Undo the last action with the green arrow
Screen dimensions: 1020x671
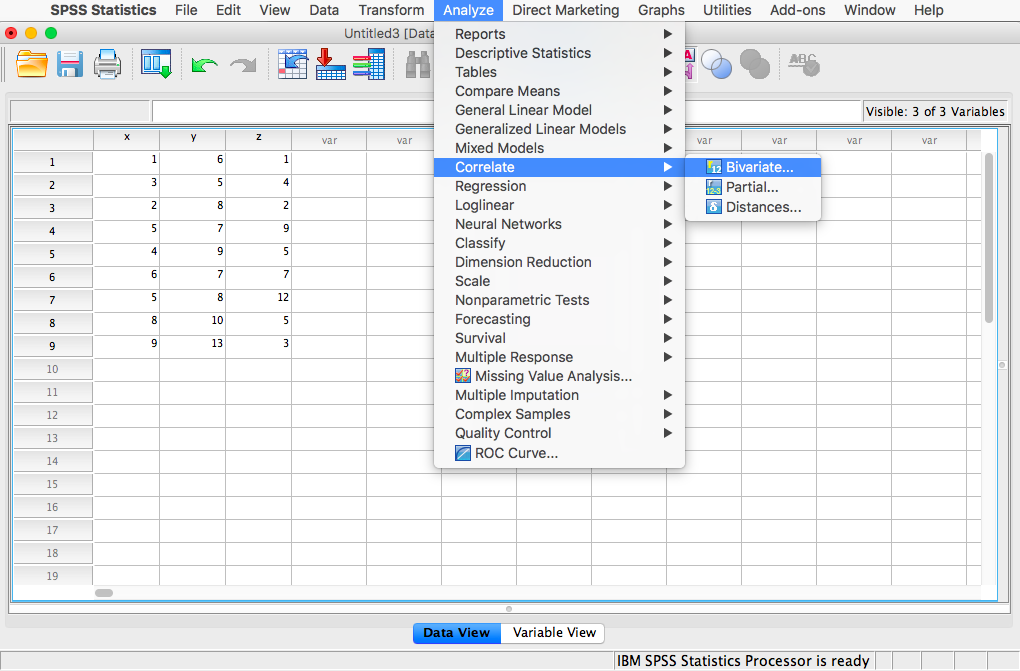[204, 65]
